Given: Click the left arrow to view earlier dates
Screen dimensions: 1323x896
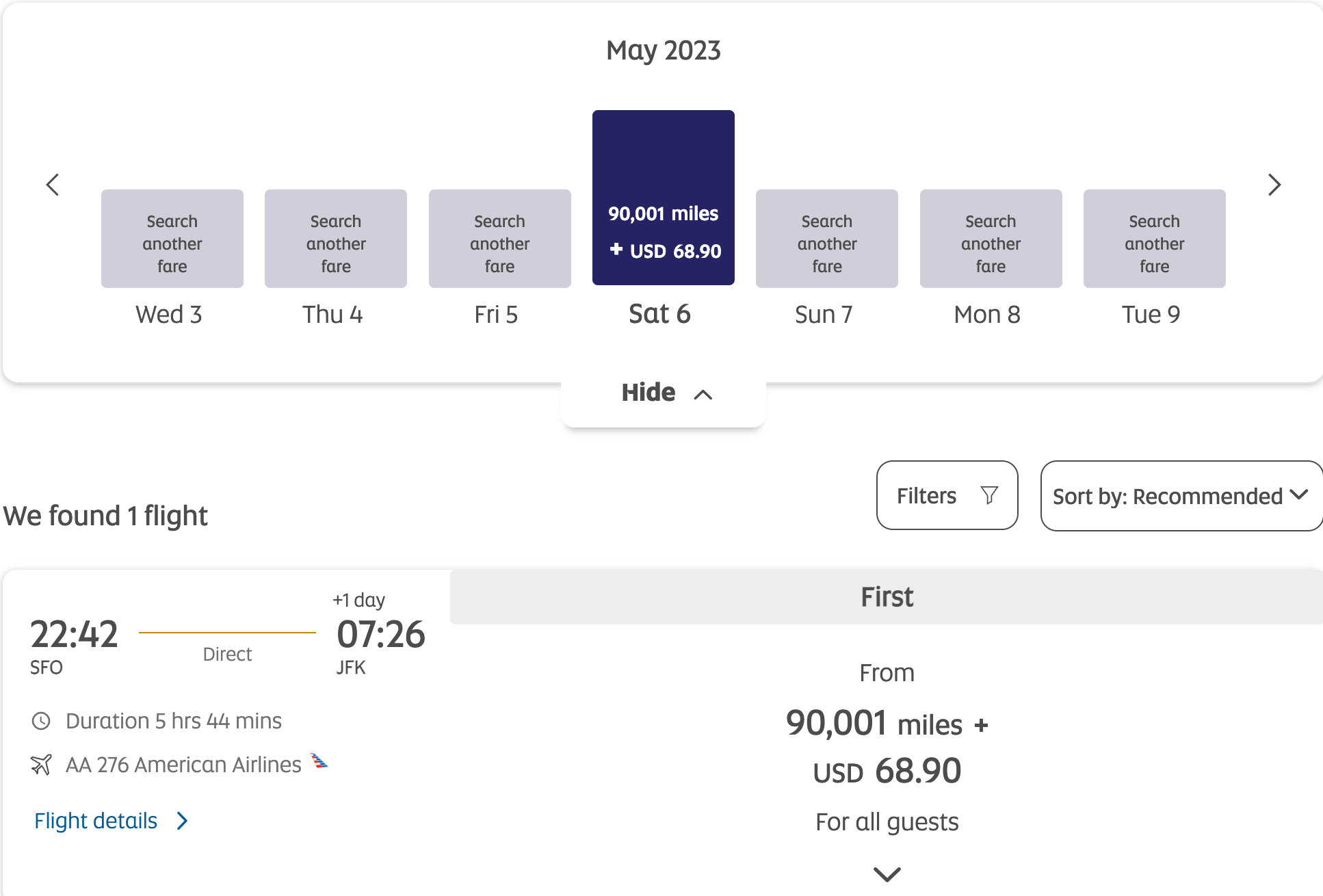Looking at the screenshot, I should click(53, 185).
